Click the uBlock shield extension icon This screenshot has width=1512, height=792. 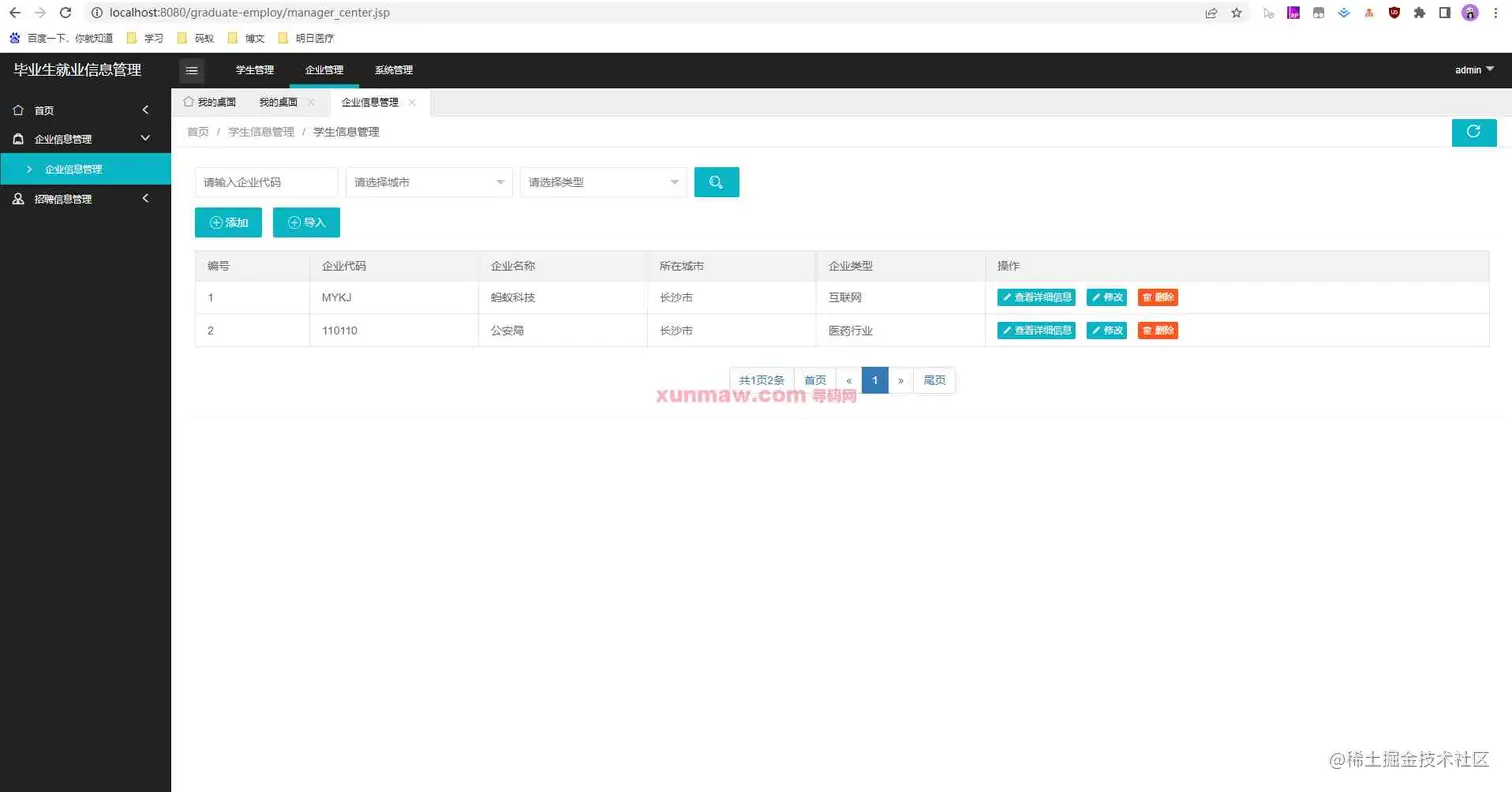[x=1394, y=13]
